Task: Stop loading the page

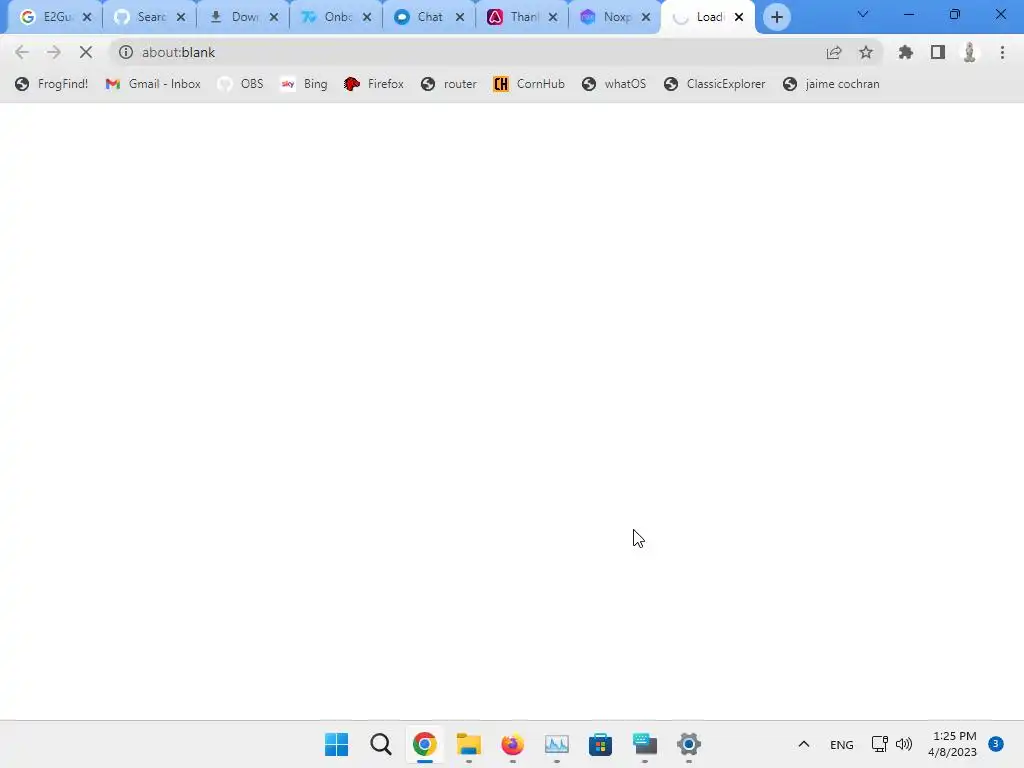Action: pos(86,52)
